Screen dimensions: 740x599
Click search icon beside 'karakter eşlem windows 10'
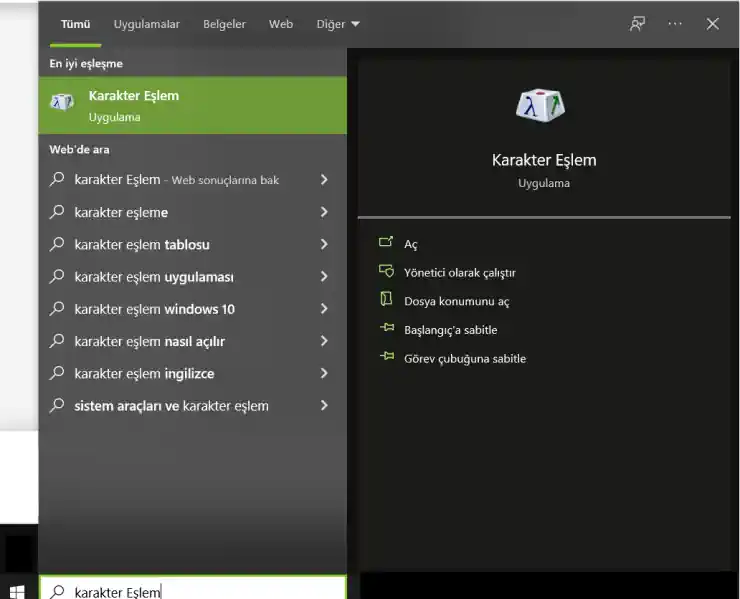pyautogui.click(x=57, y=309)
